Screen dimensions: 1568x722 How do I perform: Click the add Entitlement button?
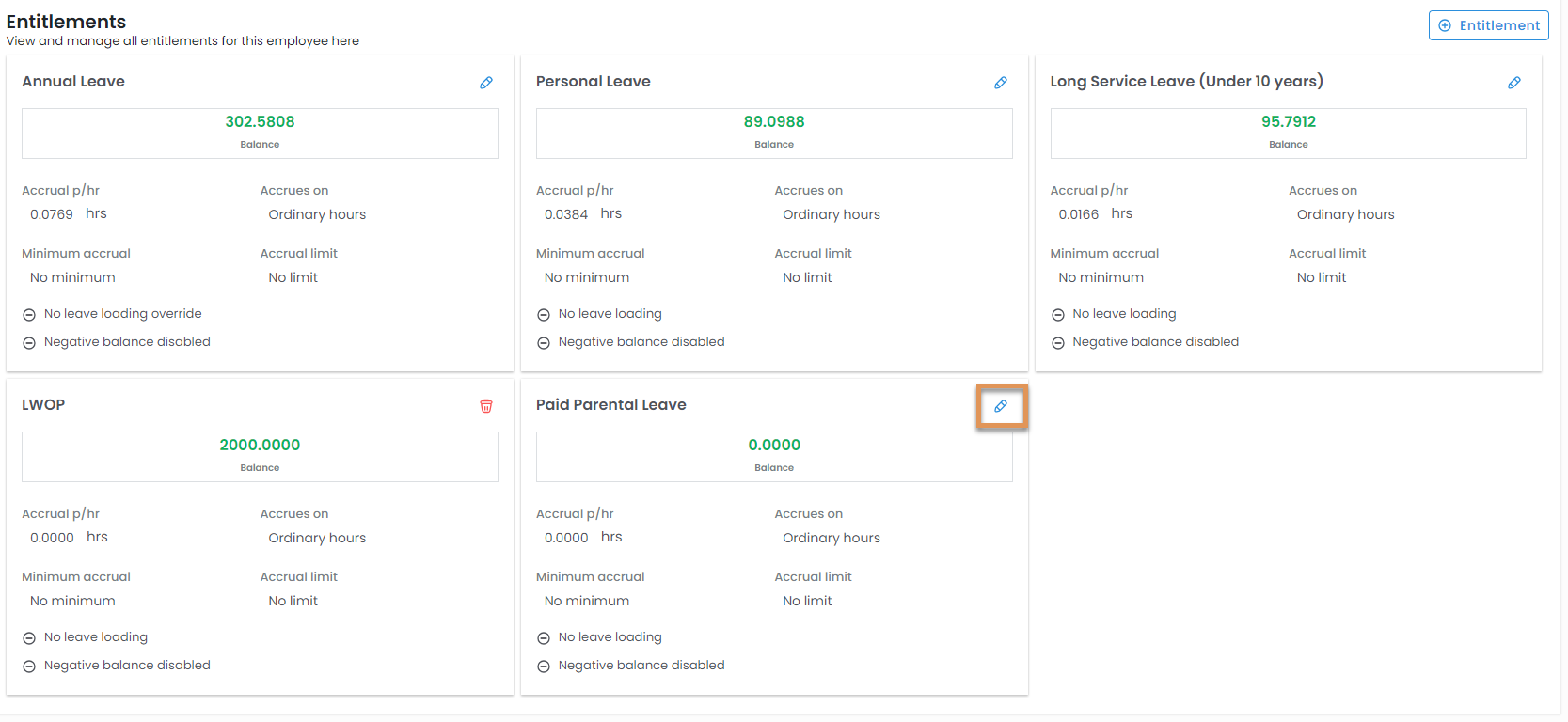point(1488,25)
